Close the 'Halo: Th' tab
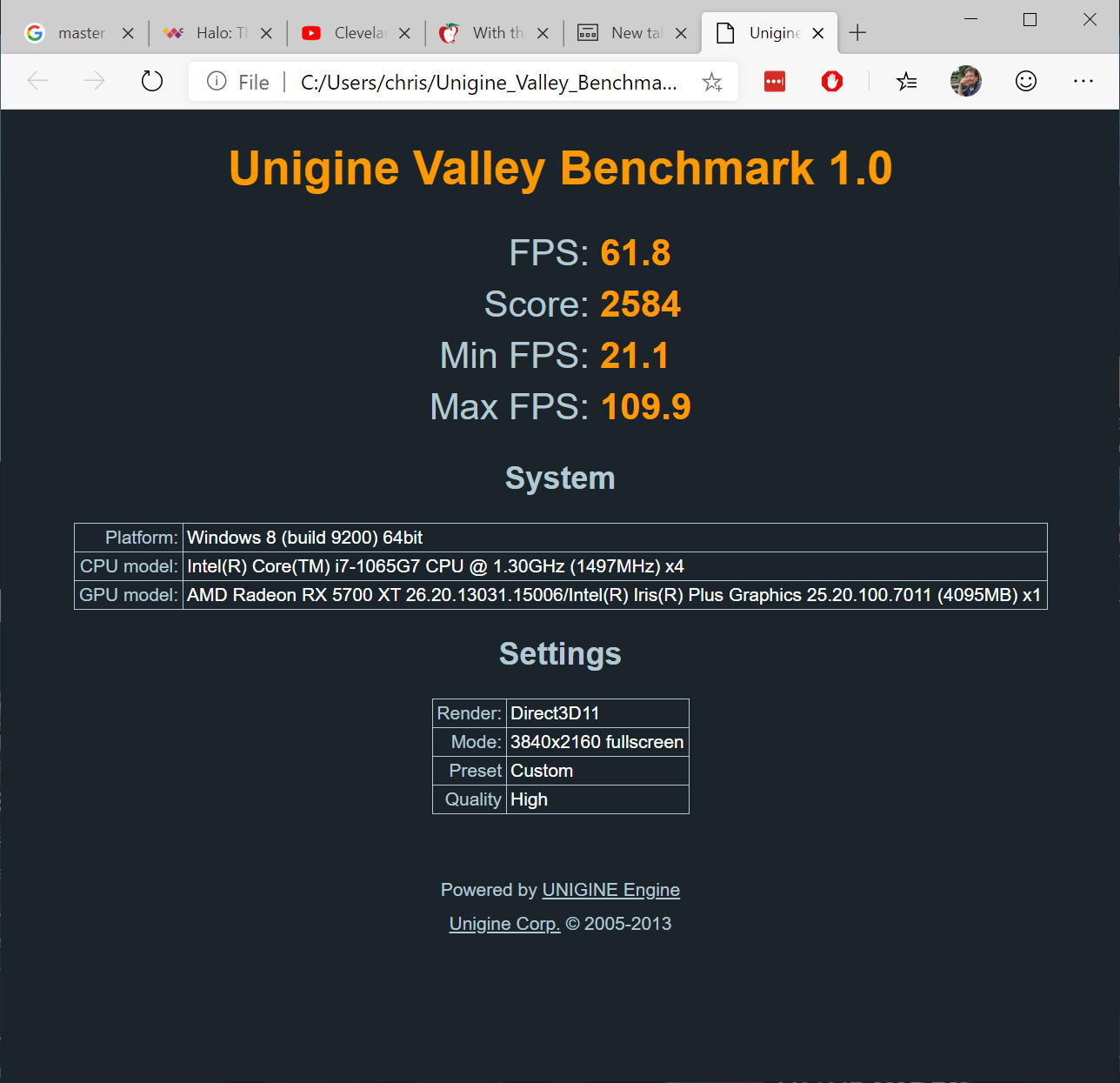The width and height of the screenshot is (1120, 1083). (266, 33)
